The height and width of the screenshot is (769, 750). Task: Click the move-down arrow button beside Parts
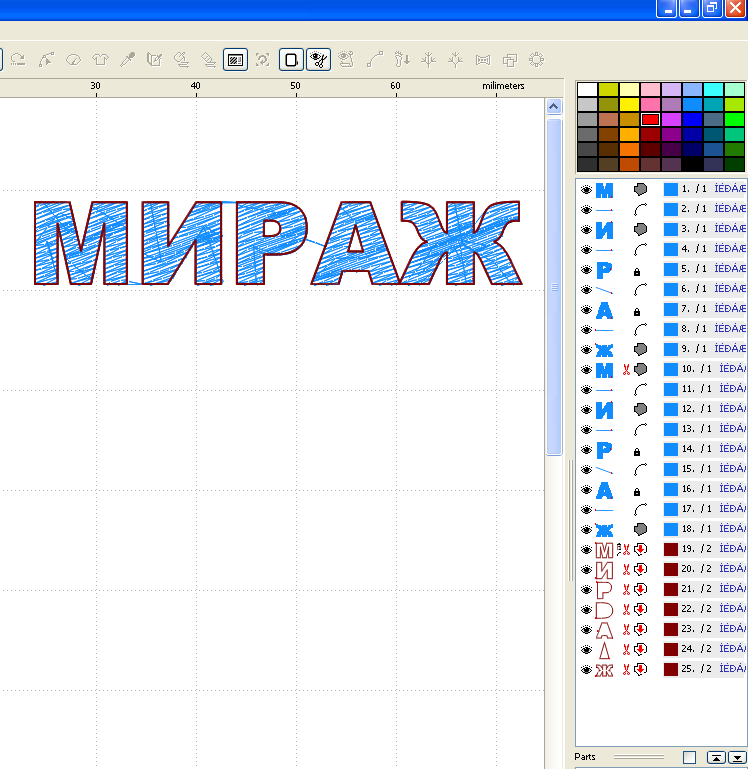(737, 758)
